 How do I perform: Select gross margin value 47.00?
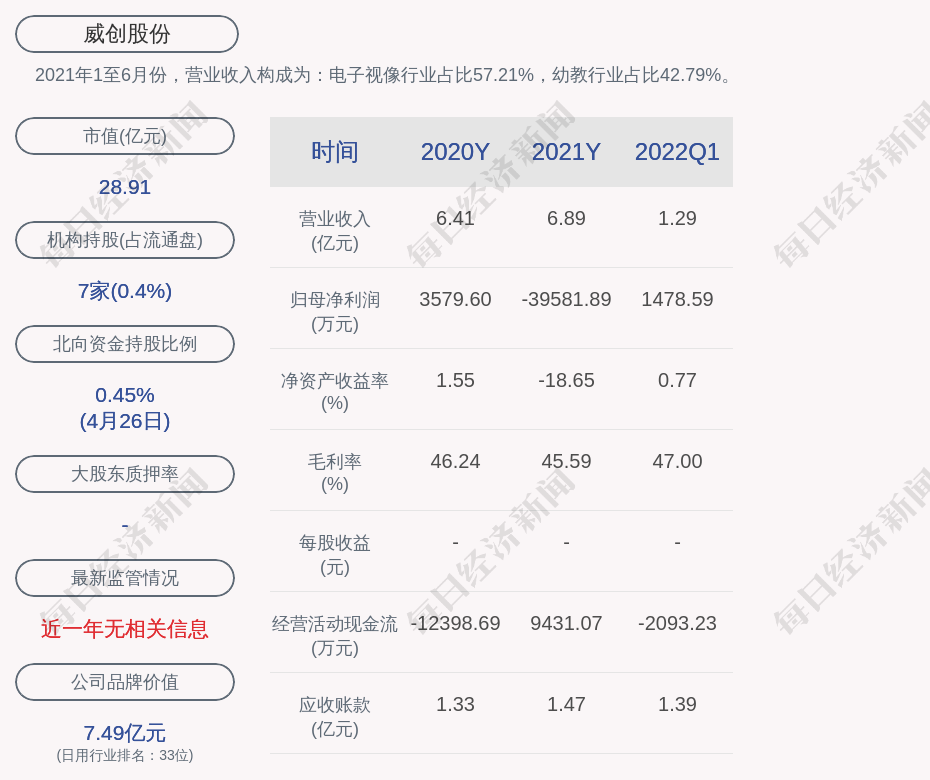(677, 461)
